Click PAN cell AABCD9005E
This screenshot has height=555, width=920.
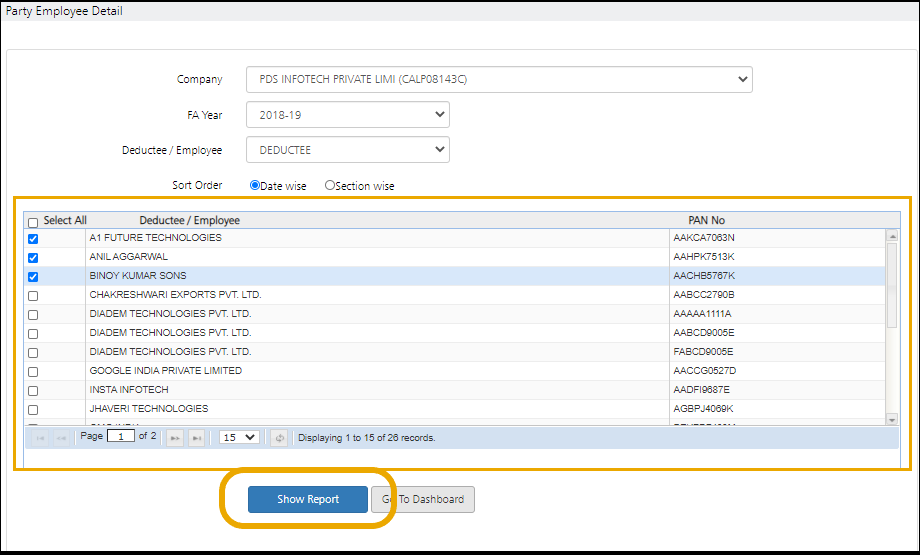(x=777, y=333)
